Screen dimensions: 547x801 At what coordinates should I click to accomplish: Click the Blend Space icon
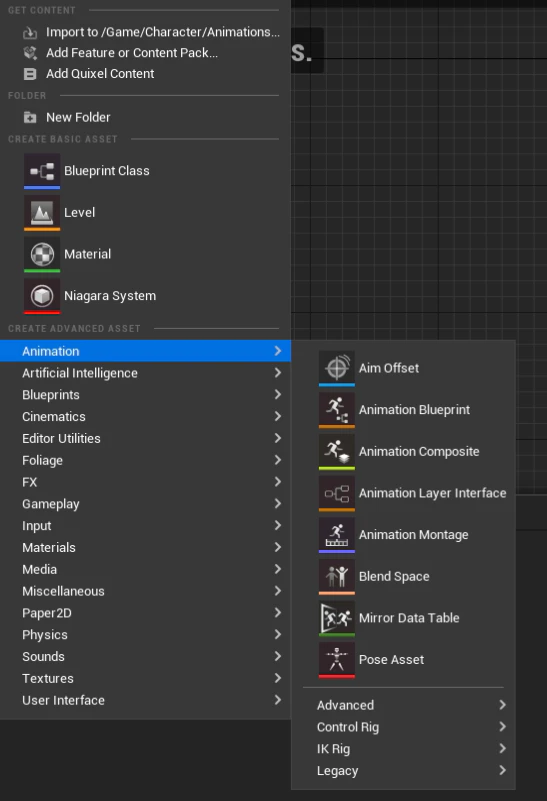pos(337,577)
